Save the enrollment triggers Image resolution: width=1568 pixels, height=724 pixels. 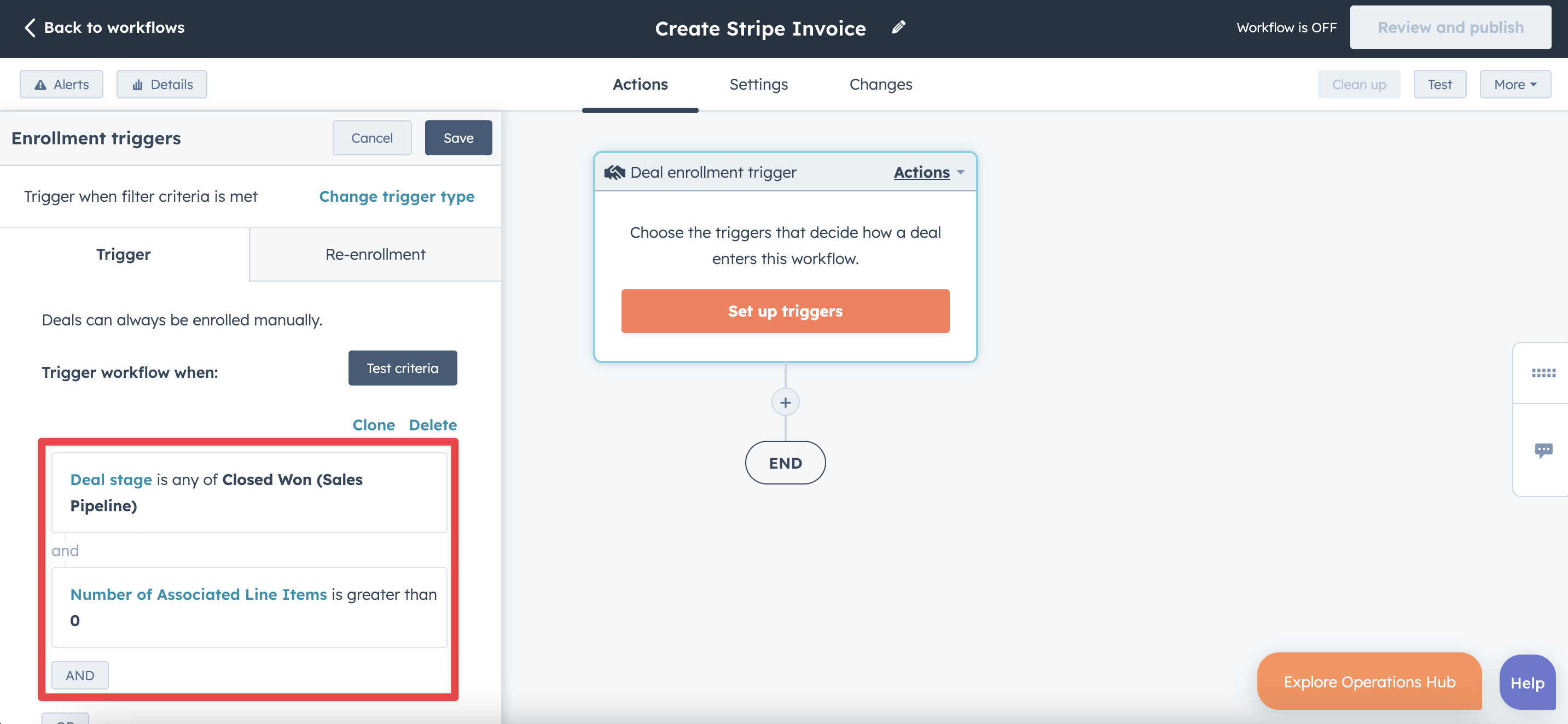pos(458,138)
